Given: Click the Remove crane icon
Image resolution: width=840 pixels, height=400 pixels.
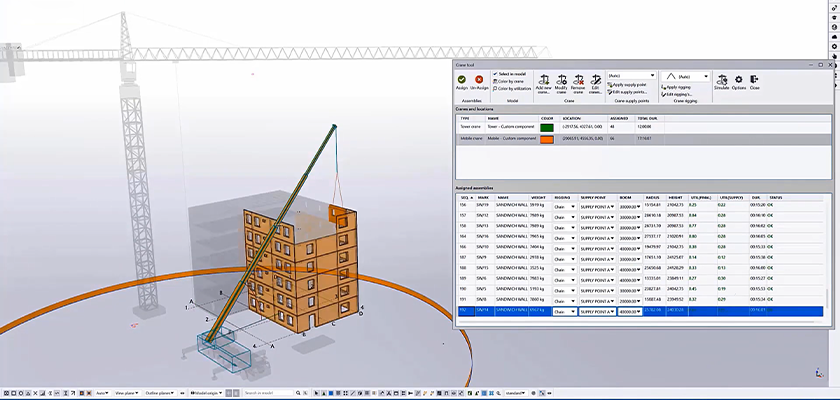Looking at the screenshot, I should point(579,79).
